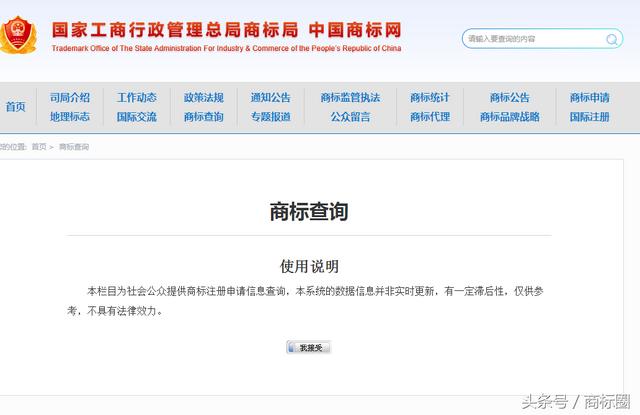Image resolution: width=640 pixels, height=415 pixels.
Task: Click text 考，不具有法律效力。
Action: tap(115, 311)
